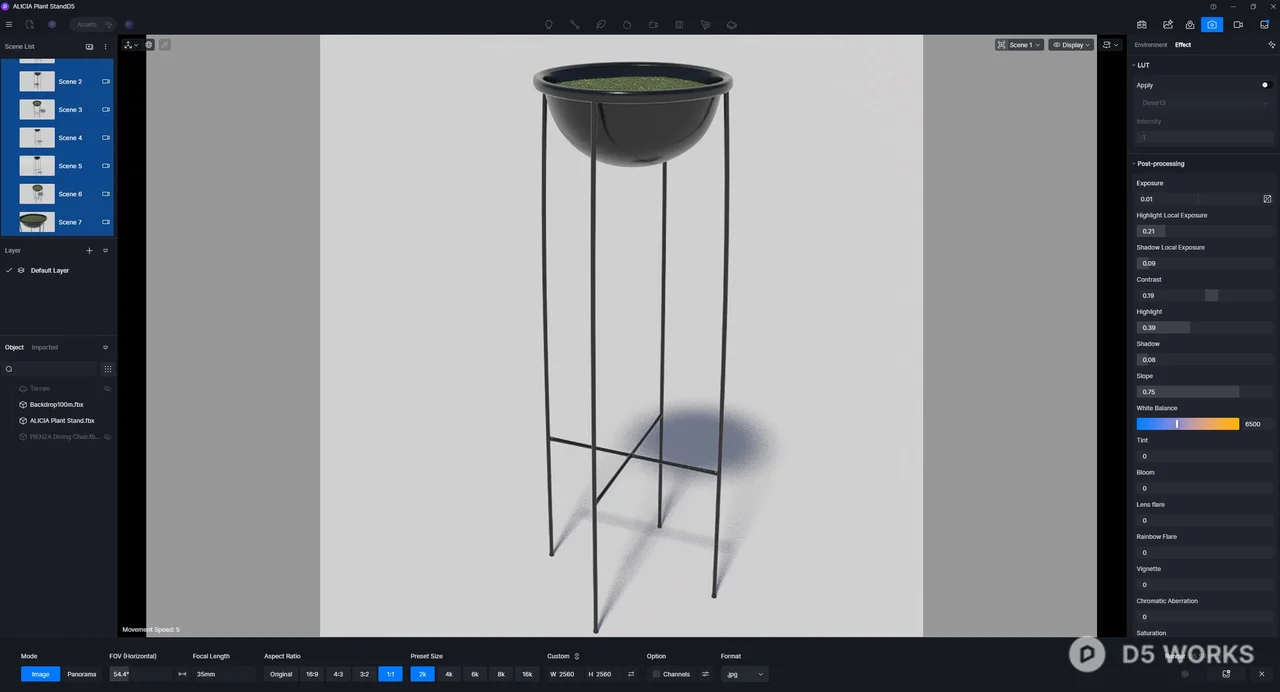Choose 2k preset size
The width and height of the screenshot is (1280, 692).
(x=422, y=674)
